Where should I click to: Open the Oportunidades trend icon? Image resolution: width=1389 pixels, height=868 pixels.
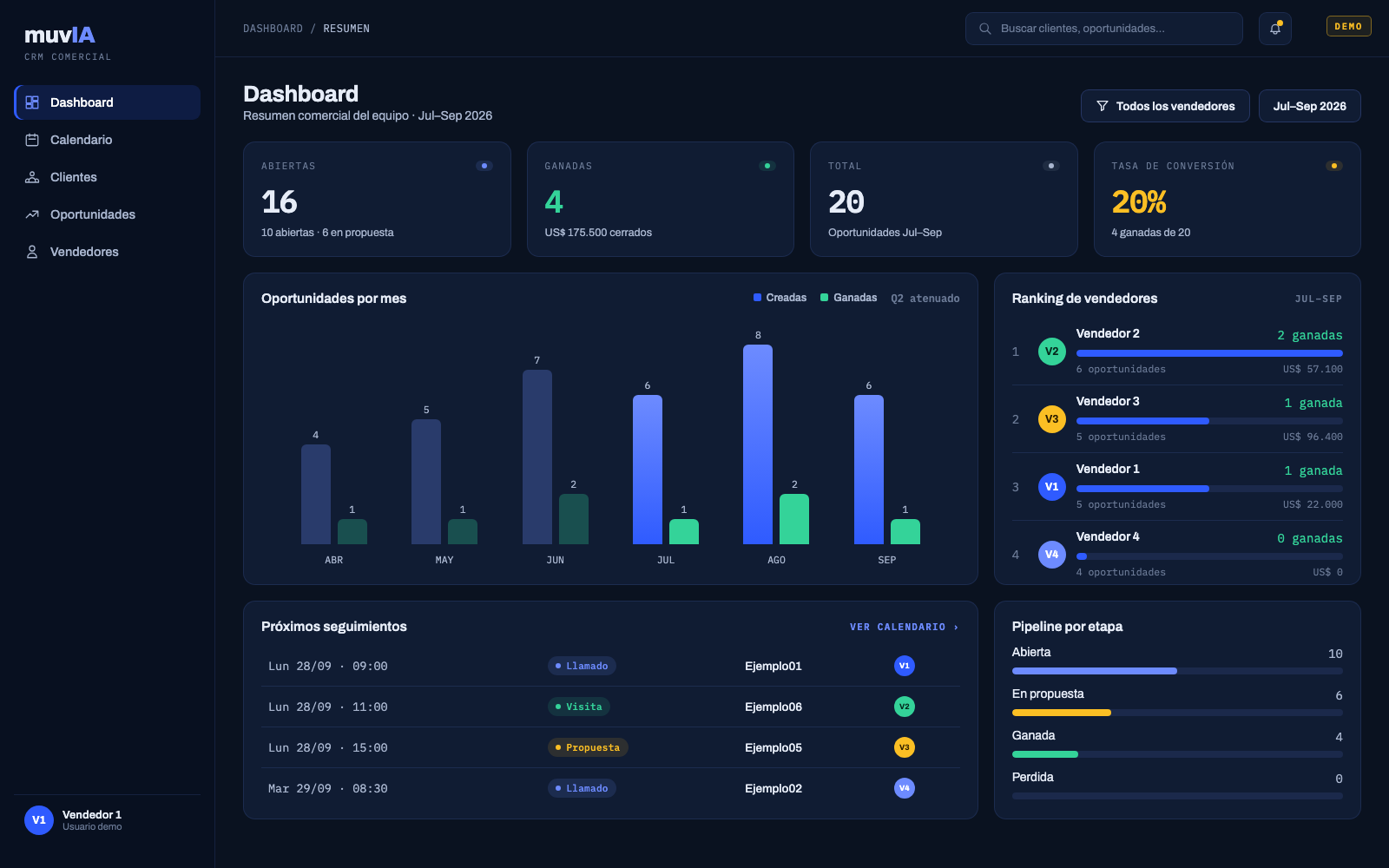click(32, 214)
